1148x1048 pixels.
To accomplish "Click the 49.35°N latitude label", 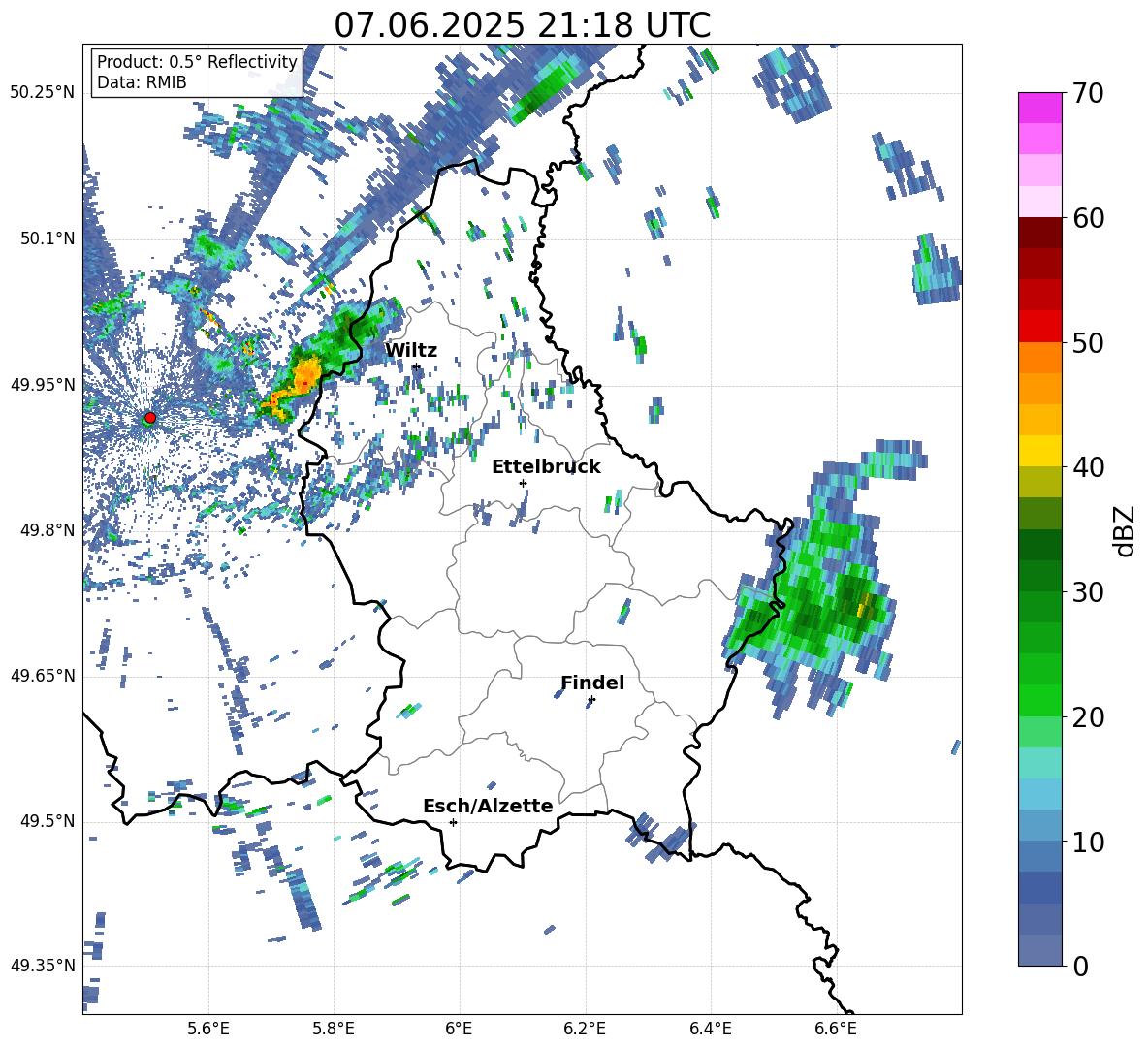I will pyautogui.click(x=43, y=966).
